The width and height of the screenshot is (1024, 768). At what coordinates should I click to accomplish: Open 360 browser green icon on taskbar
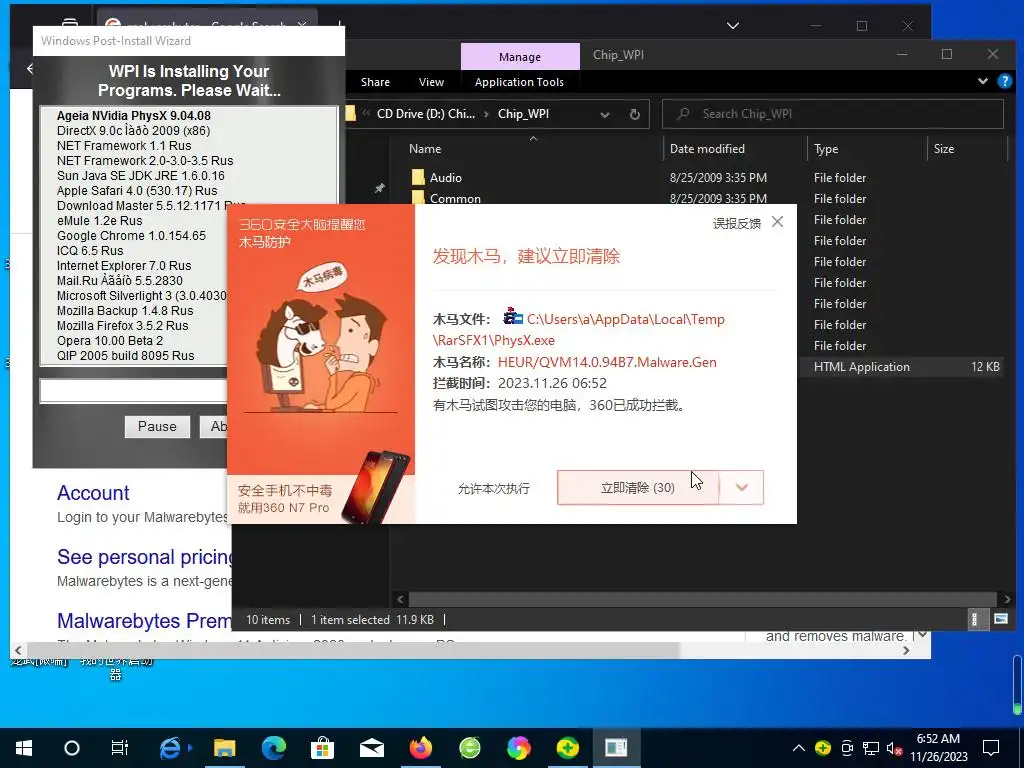(470, 748)
